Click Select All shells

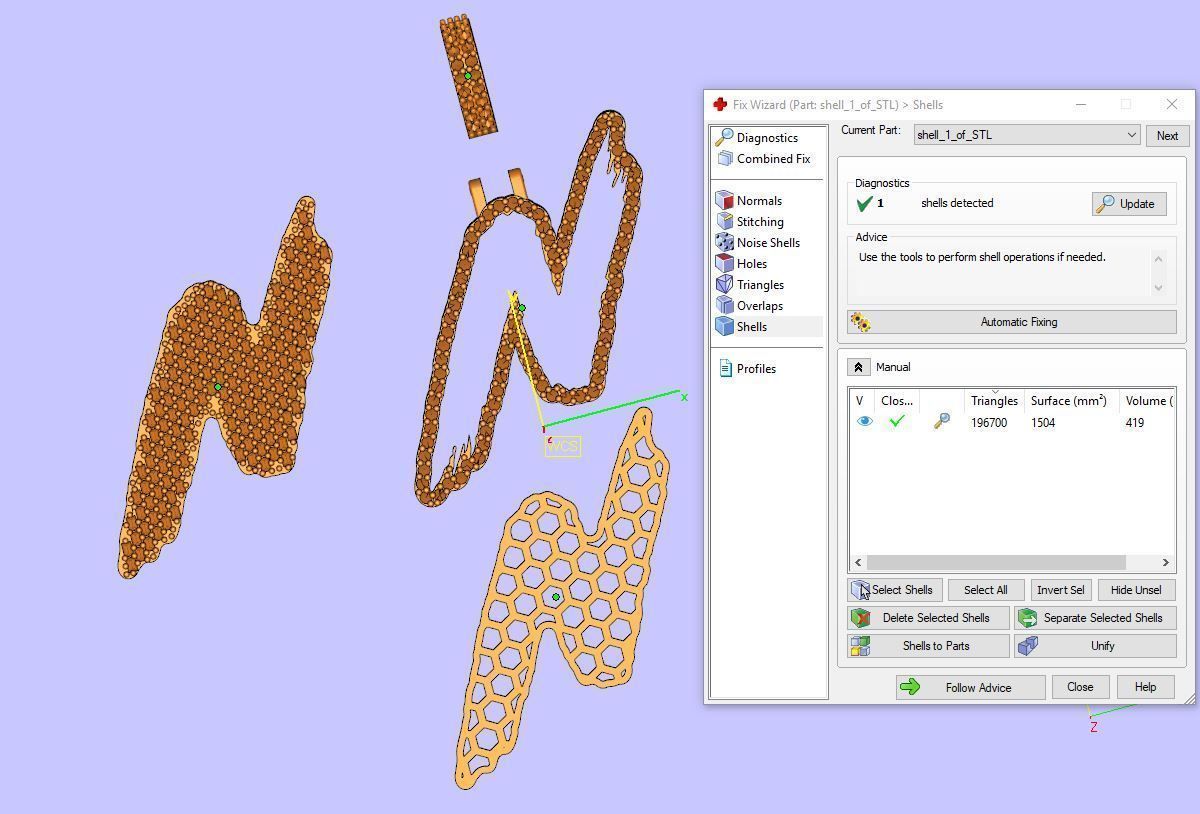(x=985, y=590)
